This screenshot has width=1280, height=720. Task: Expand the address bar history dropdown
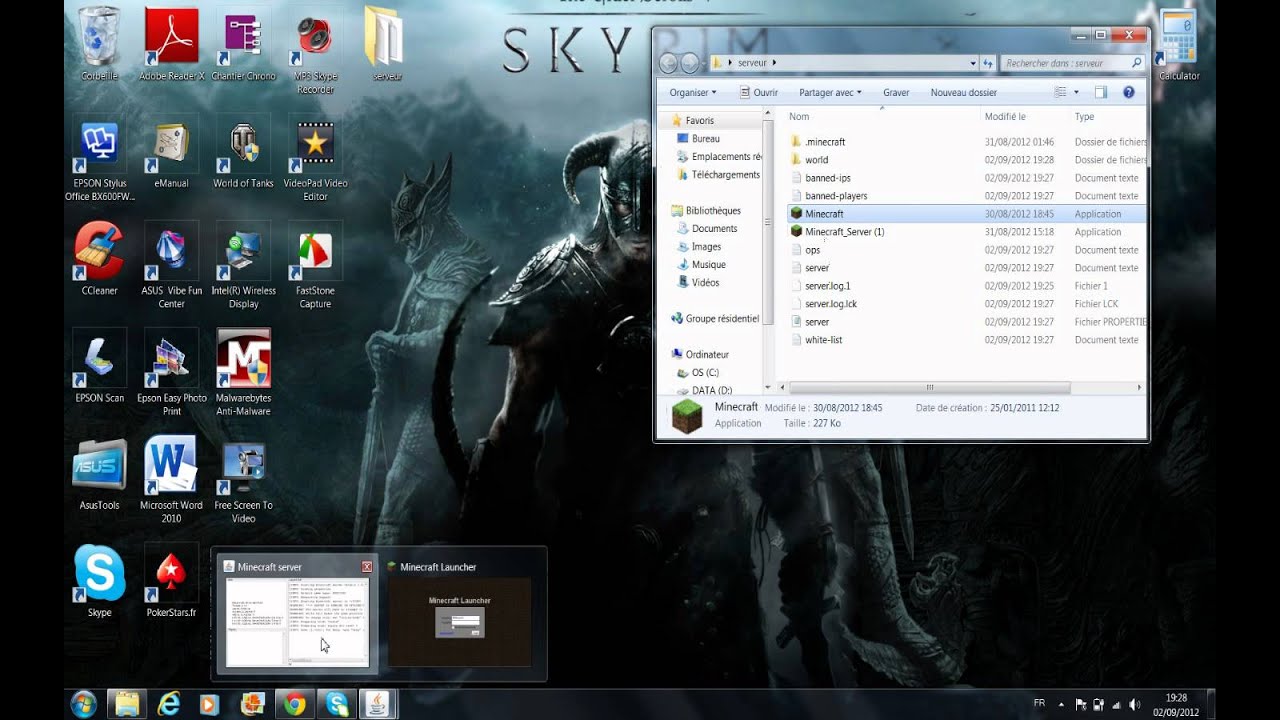973,63
